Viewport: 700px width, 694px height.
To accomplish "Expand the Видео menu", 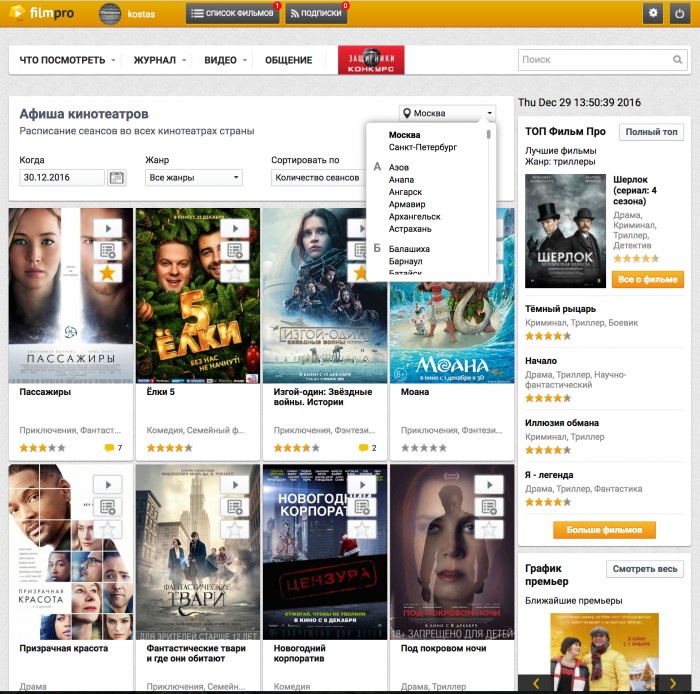I will click(x=225, y=60).
